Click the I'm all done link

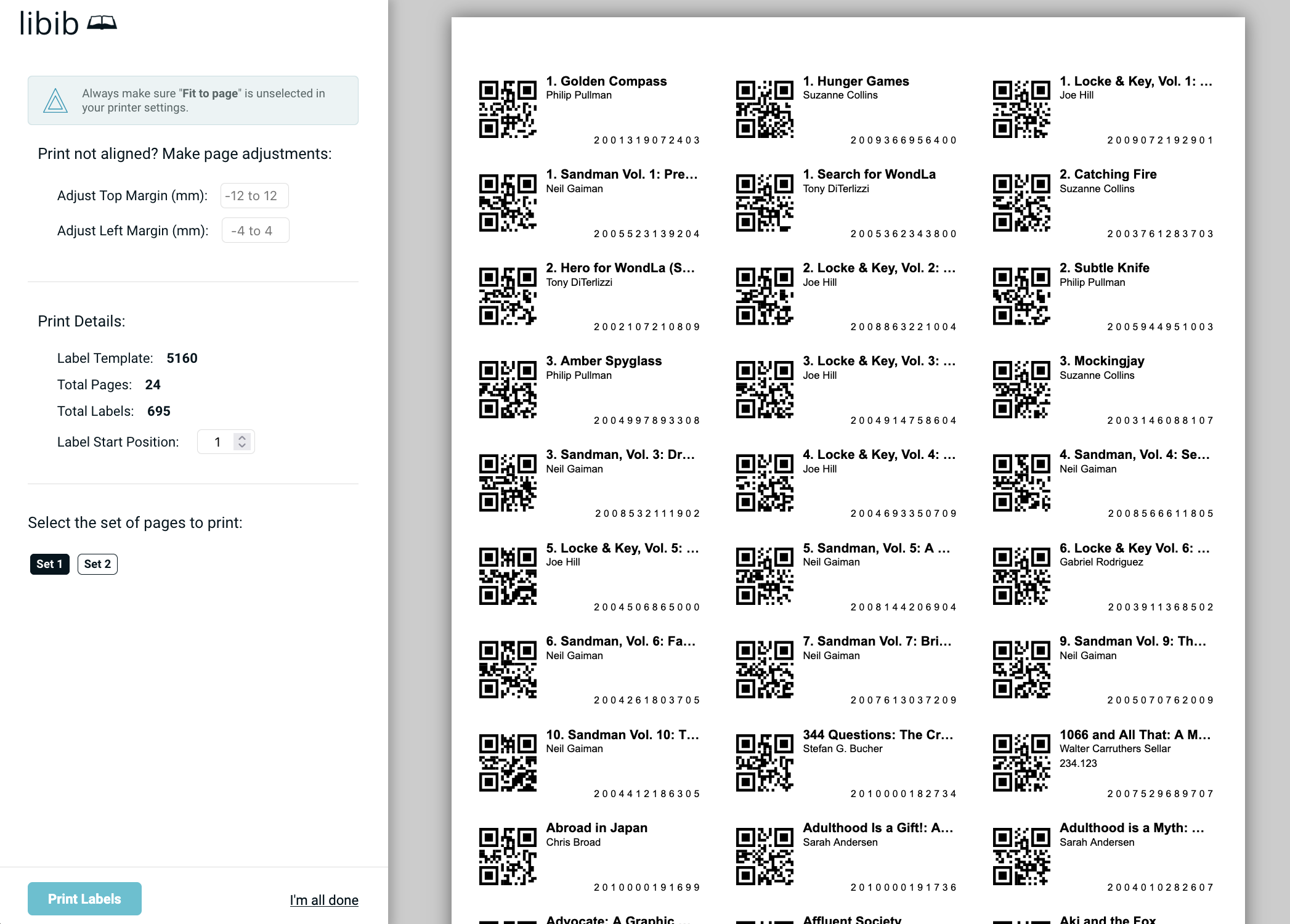(323, 899)
